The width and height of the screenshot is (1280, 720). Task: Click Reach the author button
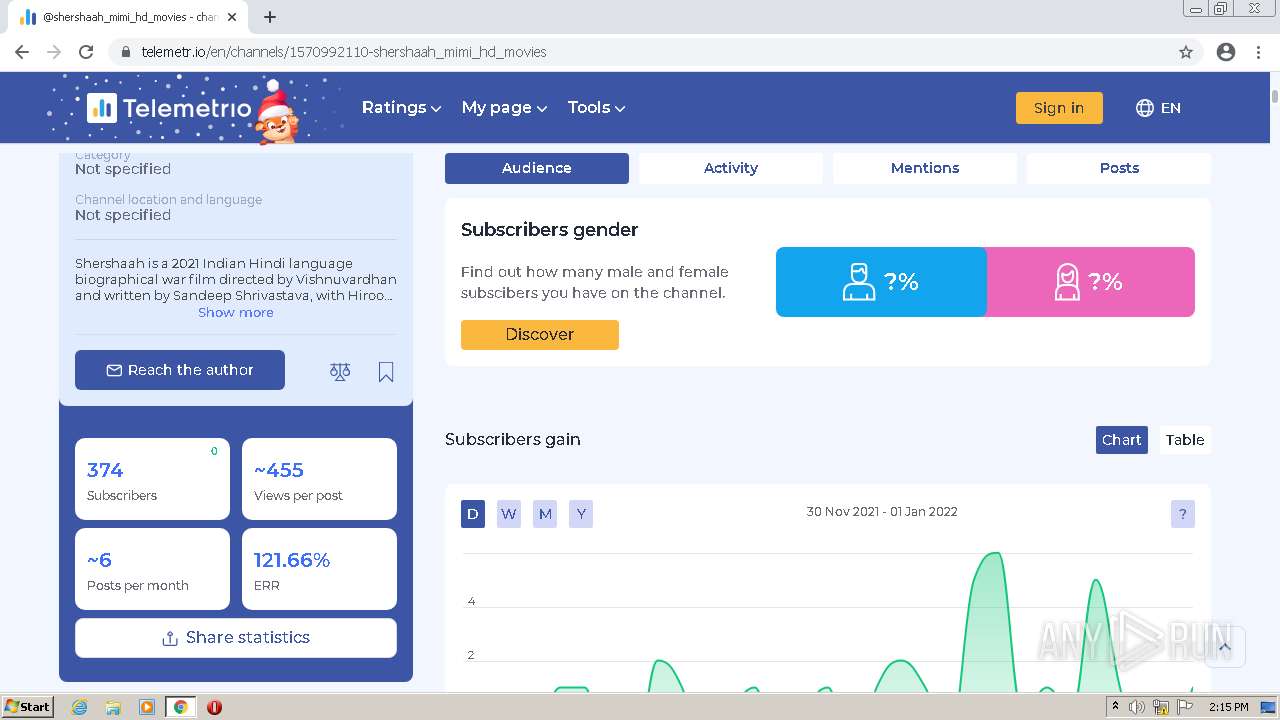point(180,370)
